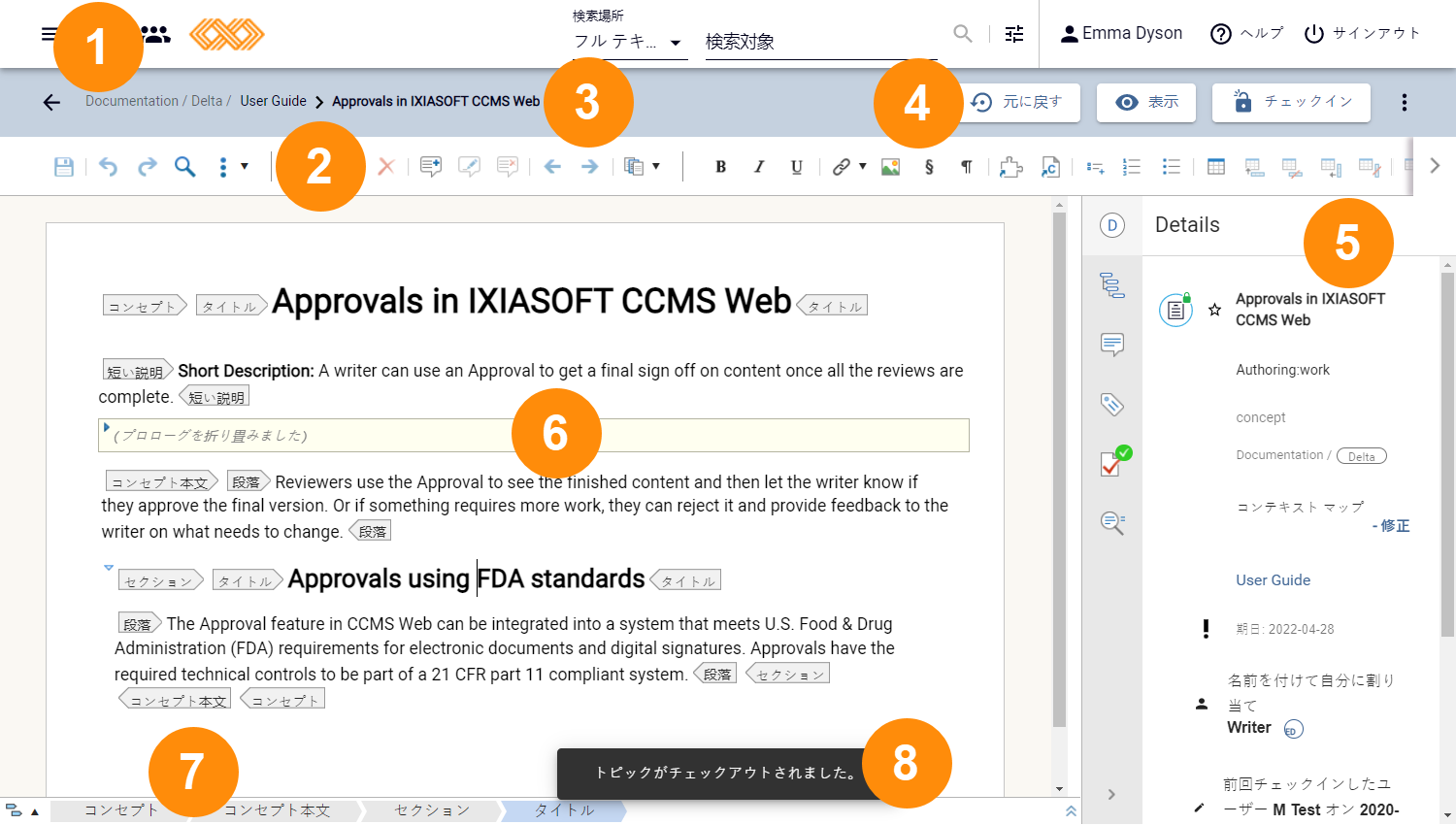Go back with the left arrow
1456x825 pixels.
[x=51, y=102]
